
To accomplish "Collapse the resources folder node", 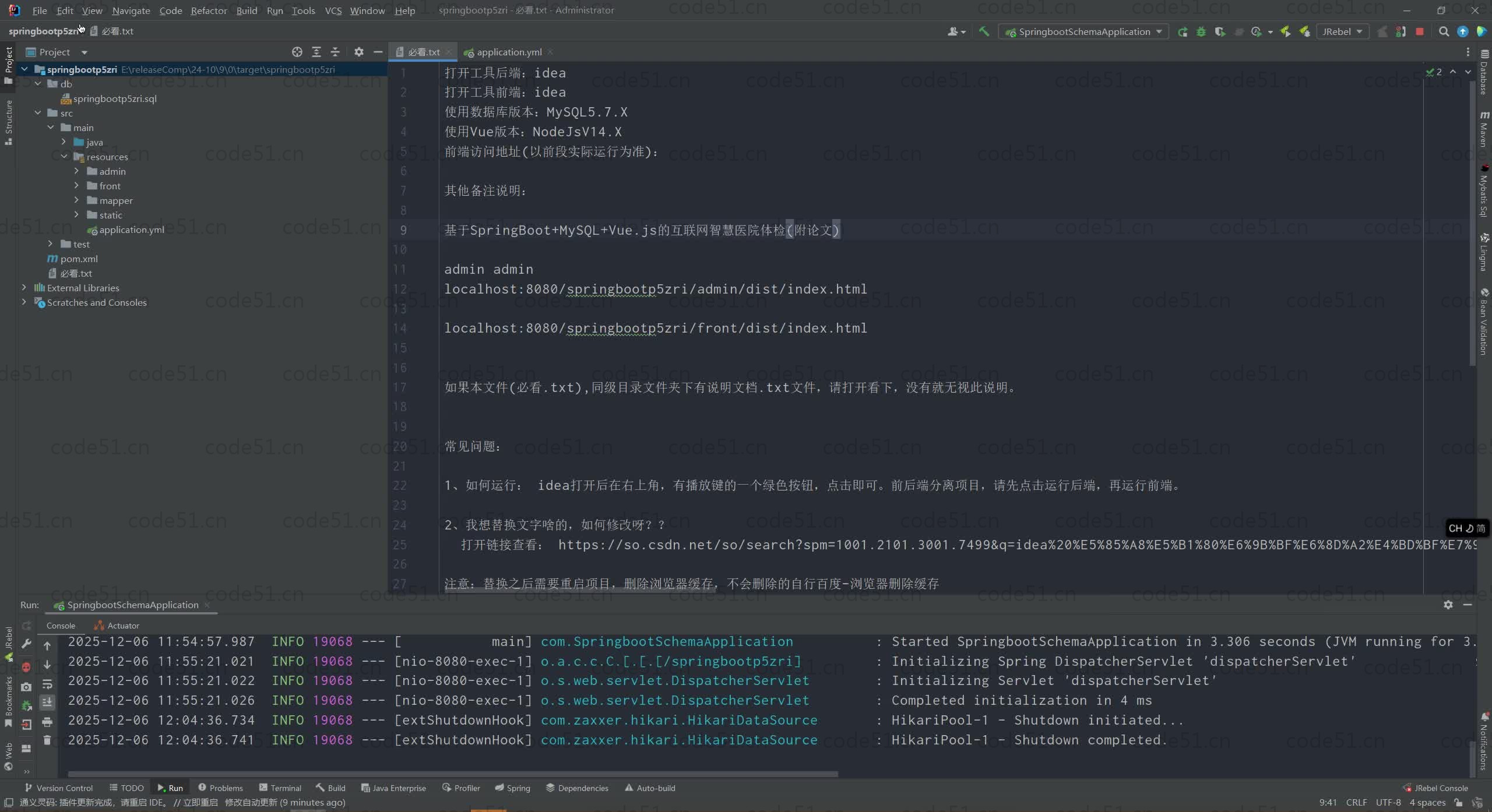I will tap(64, 157).
